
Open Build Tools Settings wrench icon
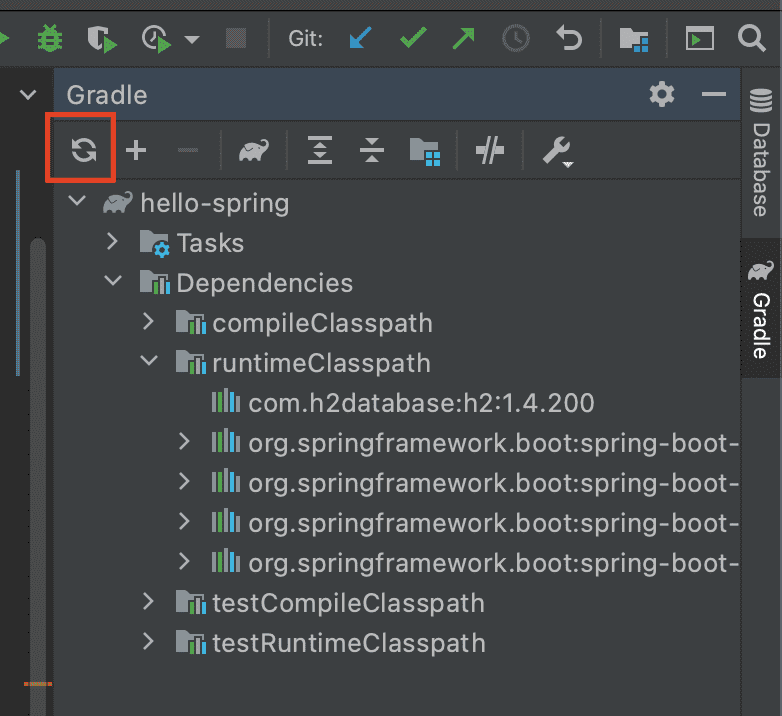point(557,151)
